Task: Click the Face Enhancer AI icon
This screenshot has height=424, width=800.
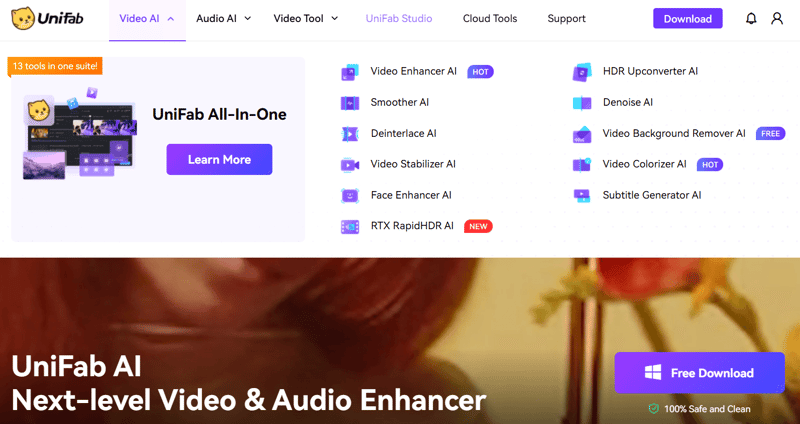Action: tap(350, 196)
